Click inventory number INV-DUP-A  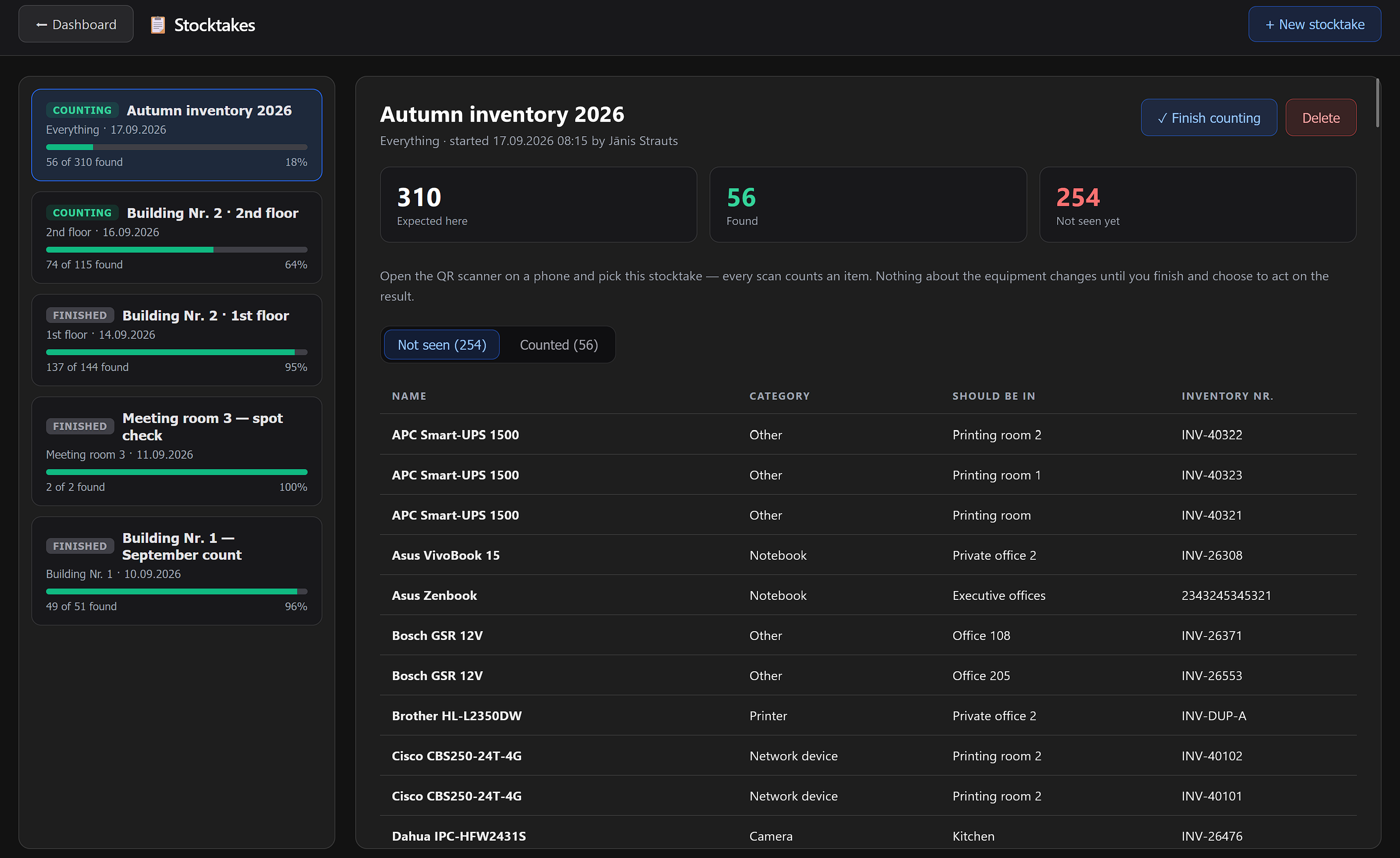click(1214, 716)
